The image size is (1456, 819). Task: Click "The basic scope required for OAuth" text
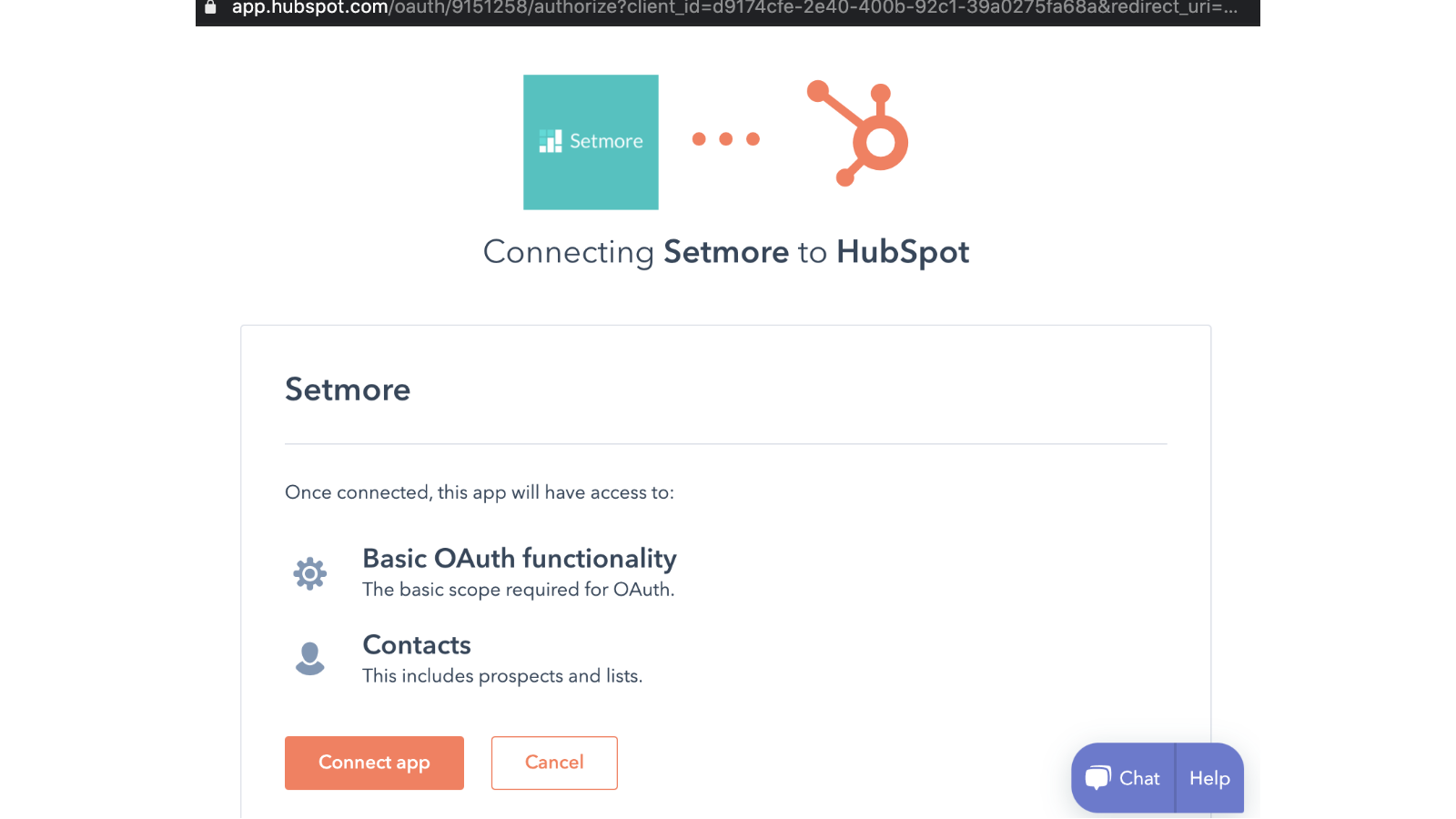(x=518, y=590)
